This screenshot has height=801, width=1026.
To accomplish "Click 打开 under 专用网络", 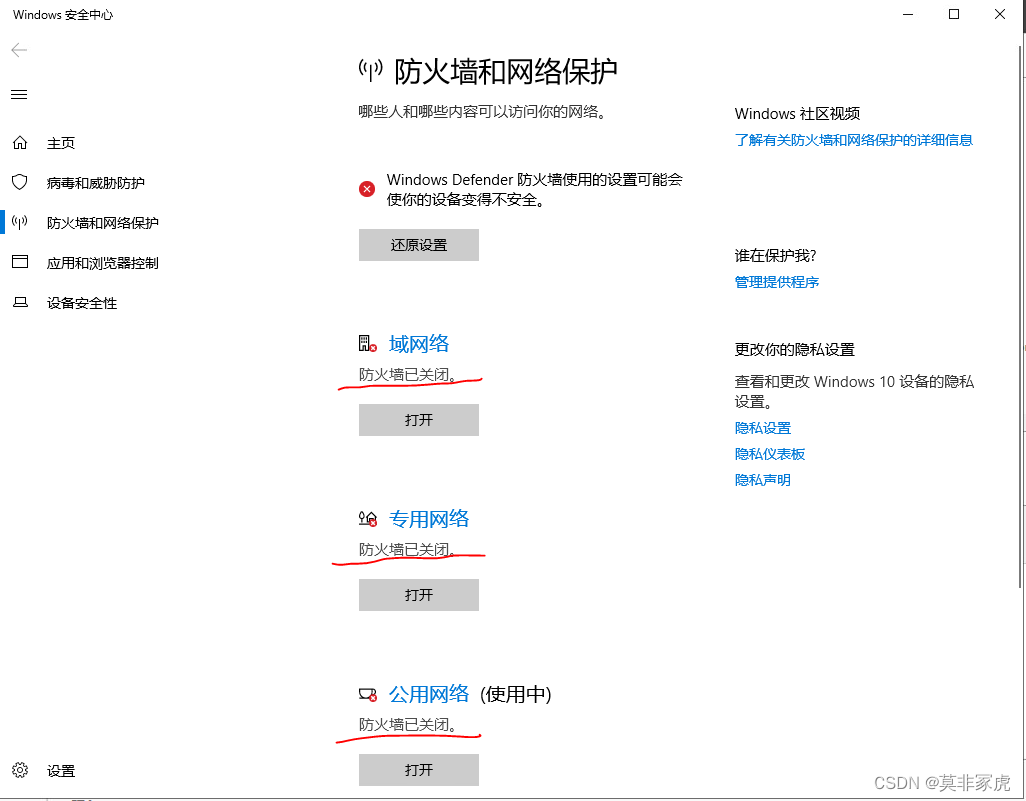I will 419,595.
